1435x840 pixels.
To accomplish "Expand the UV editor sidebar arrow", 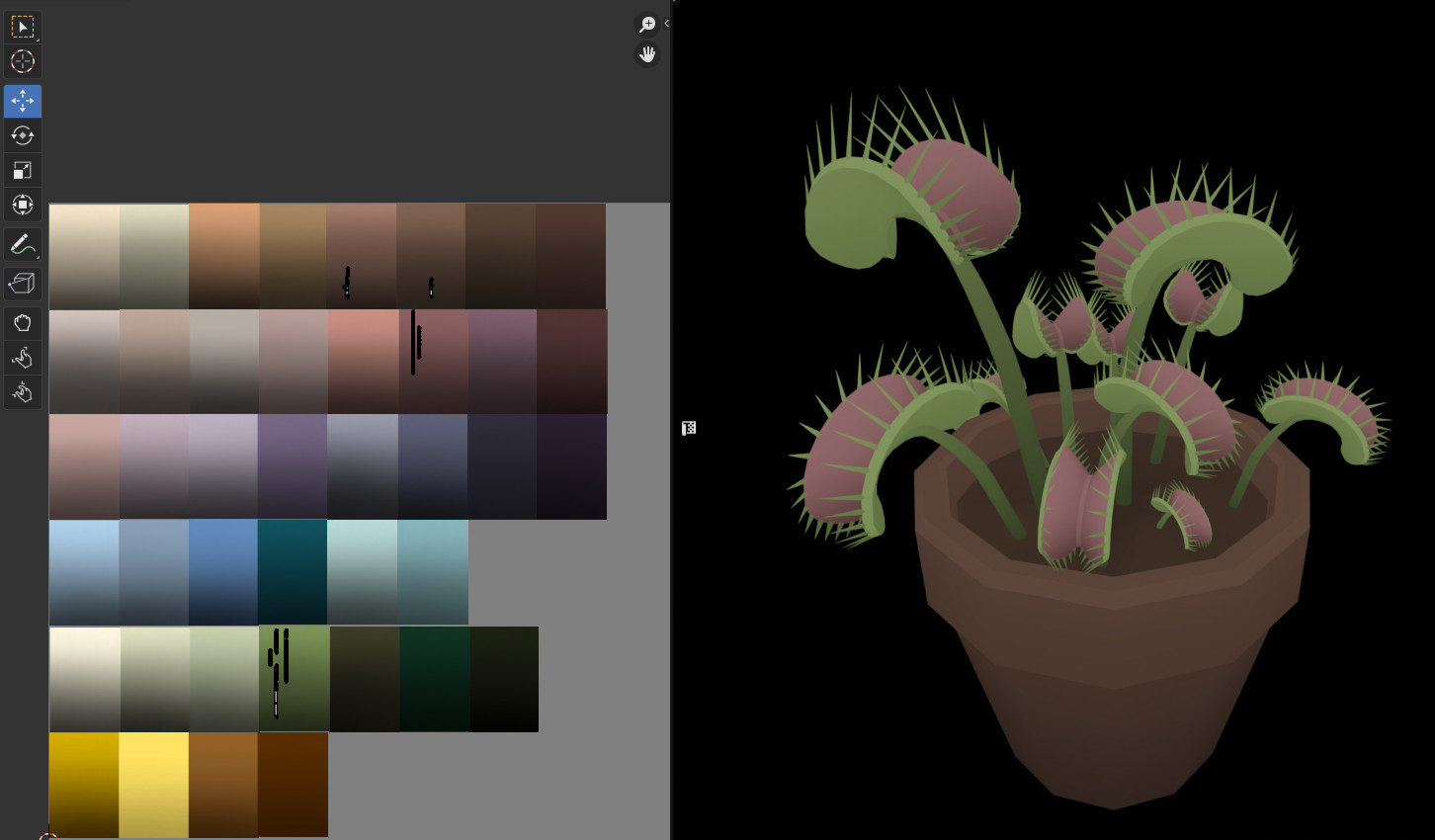I will point(666,24).
